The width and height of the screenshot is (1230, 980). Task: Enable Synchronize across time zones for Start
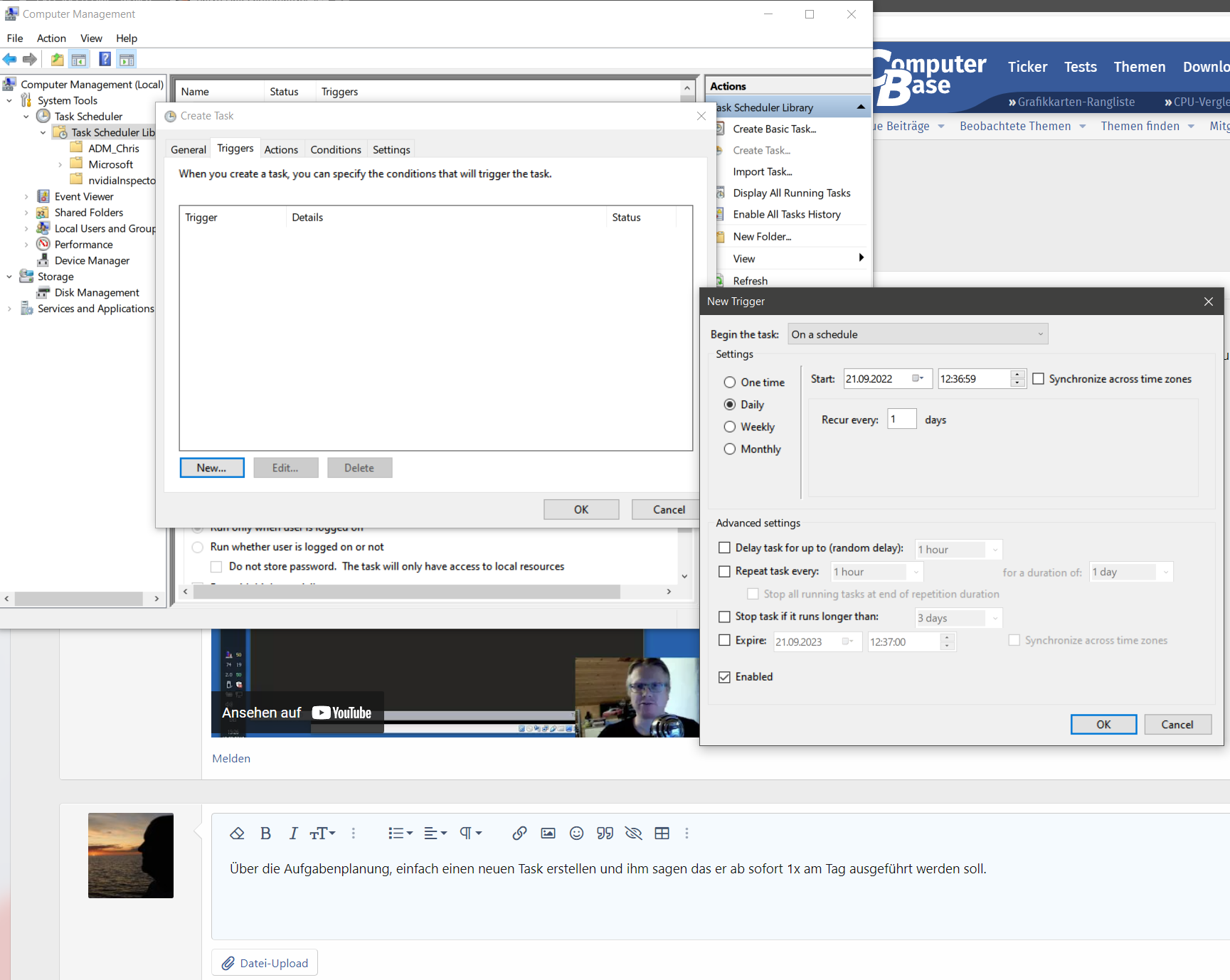tap(1038, 378)
